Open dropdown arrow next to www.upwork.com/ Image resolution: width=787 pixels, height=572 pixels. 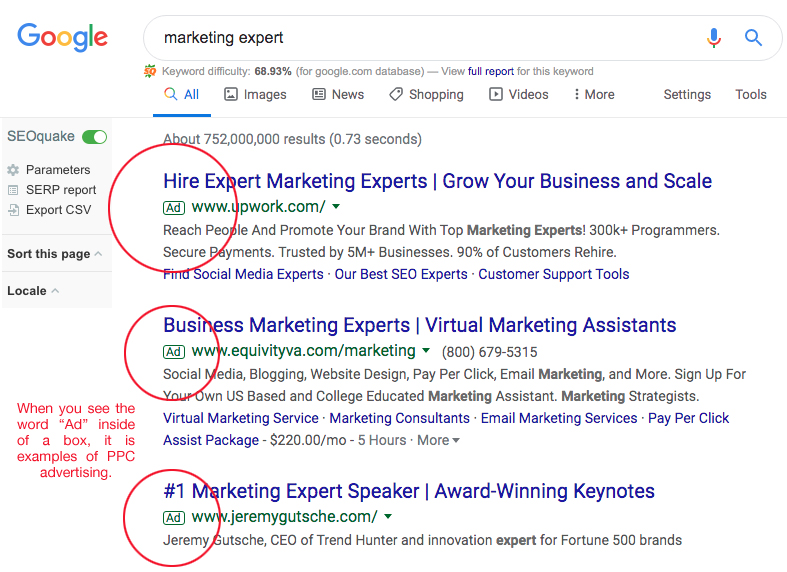(336, 206)
